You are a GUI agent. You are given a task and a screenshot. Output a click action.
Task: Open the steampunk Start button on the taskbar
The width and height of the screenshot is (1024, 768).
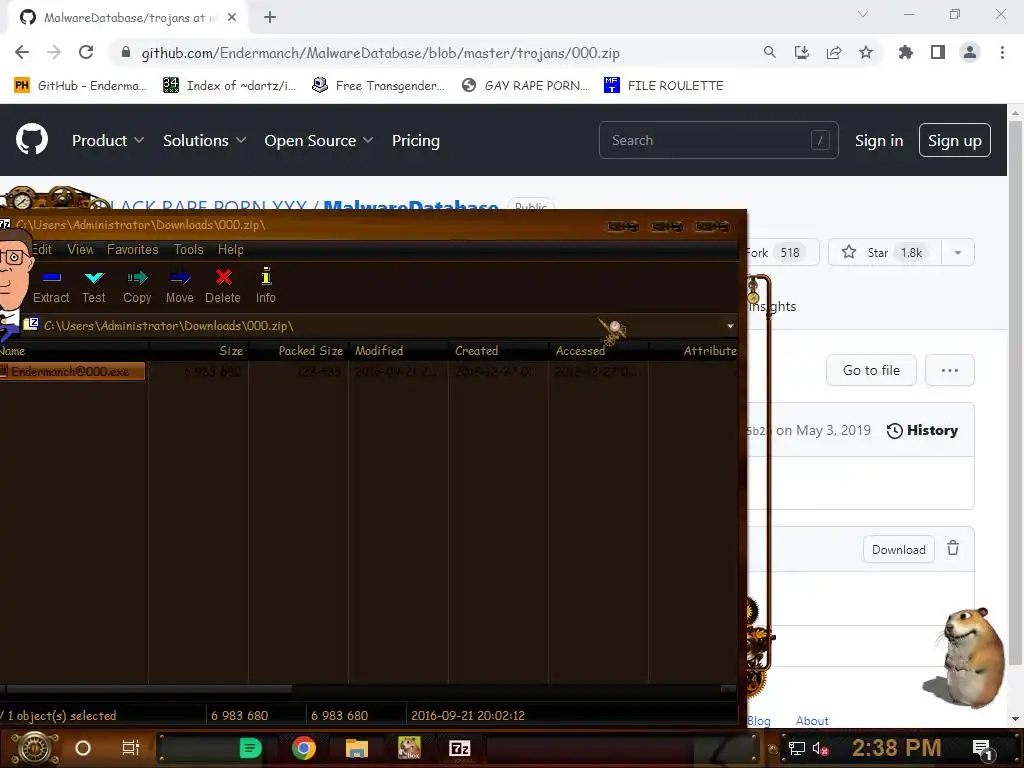[35, 748]
